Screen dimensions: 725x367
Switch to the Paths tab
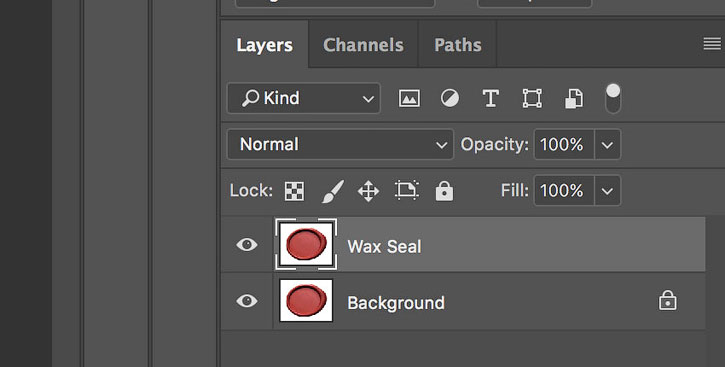point(458,45)
